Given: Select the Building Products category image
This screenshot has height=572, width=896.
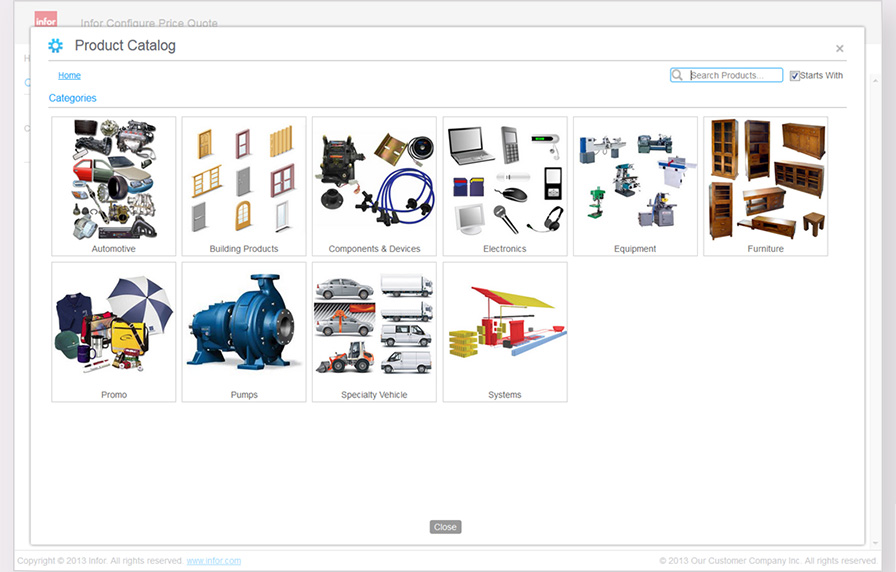Looking at the screenshot, I should [244, 180].
